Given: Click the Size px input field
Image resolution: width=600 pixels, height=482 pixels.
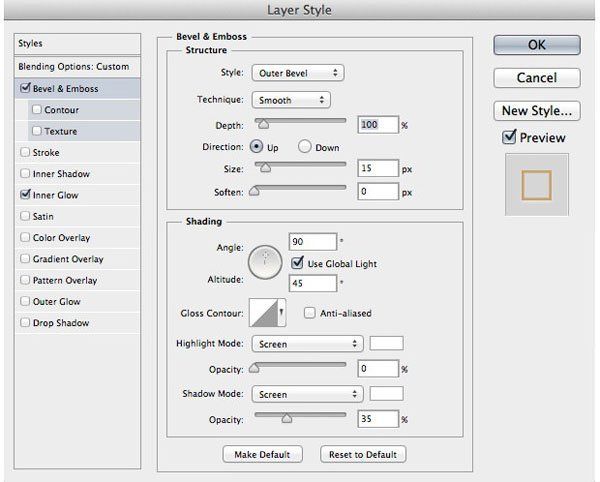Looking at the screenshot, I should (378, 168).
